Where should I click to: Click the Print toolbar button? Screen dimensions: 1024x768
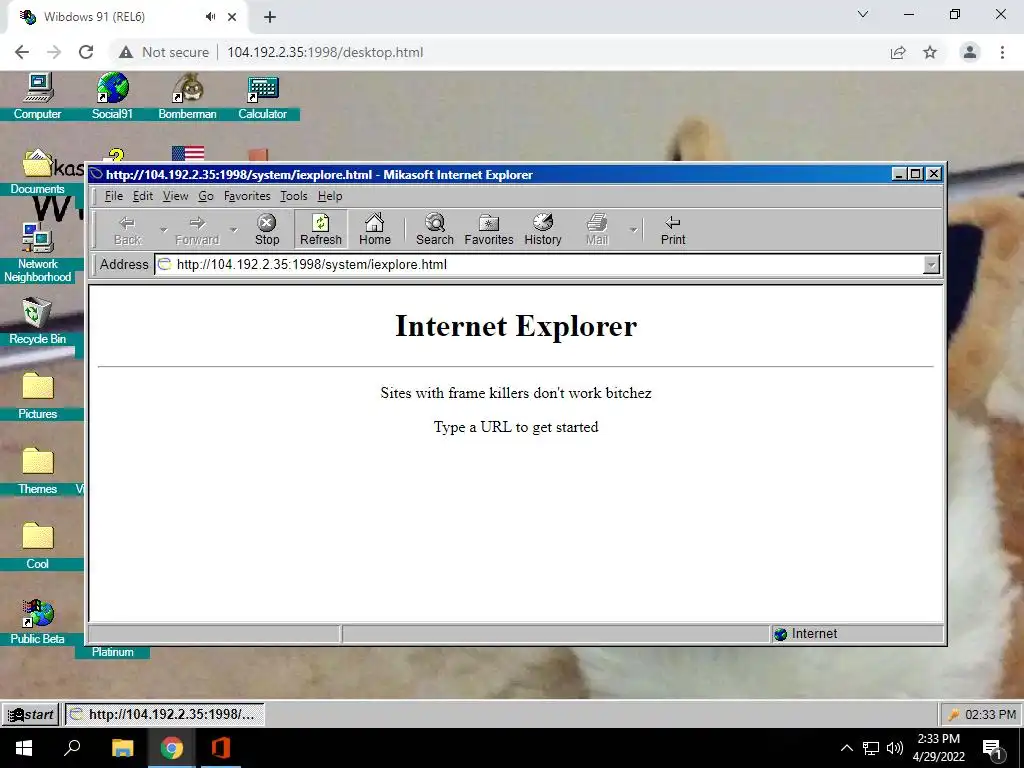pyautogui.click(x=673, y=230)
